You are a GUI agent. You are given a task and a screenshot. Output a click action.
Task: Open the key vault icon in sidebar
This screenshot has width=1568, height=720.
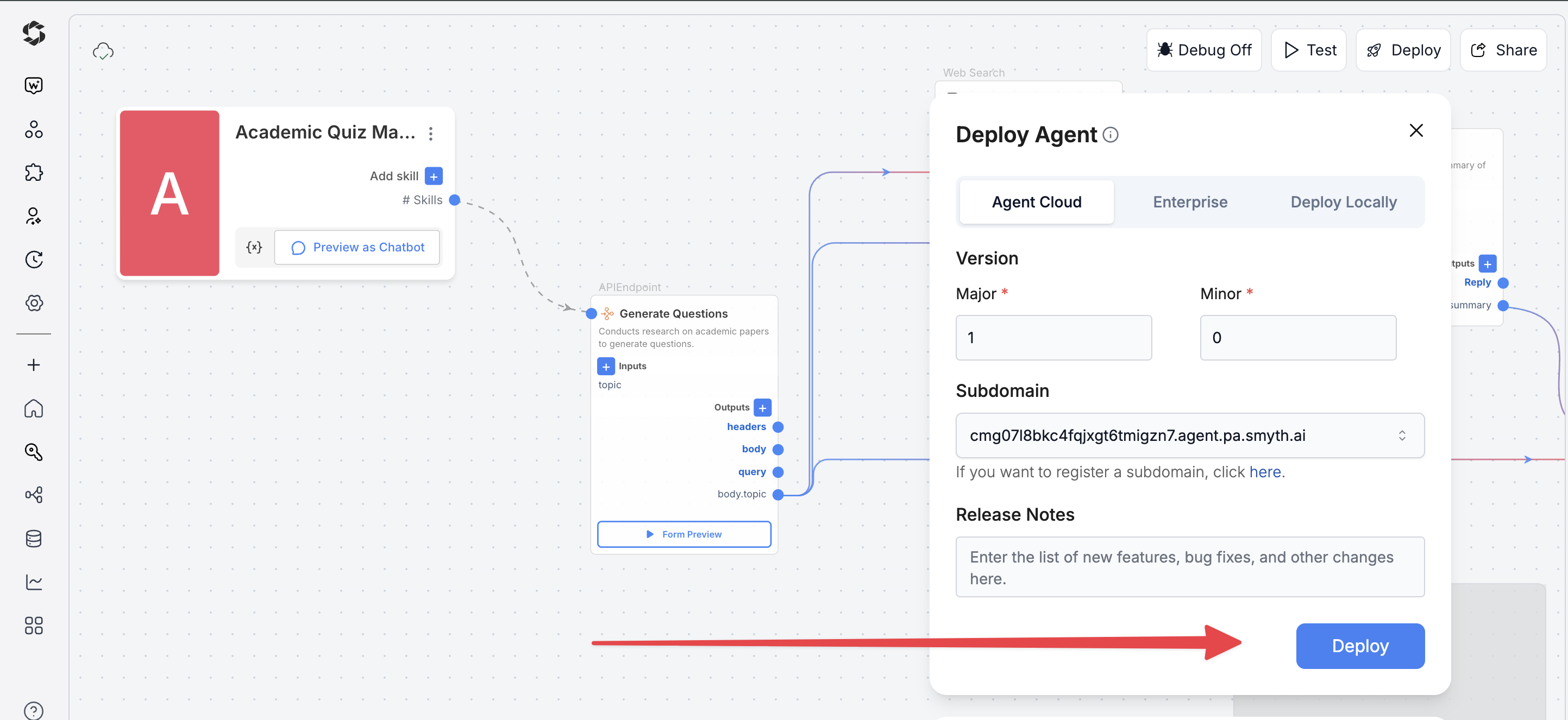click(34, 452)
